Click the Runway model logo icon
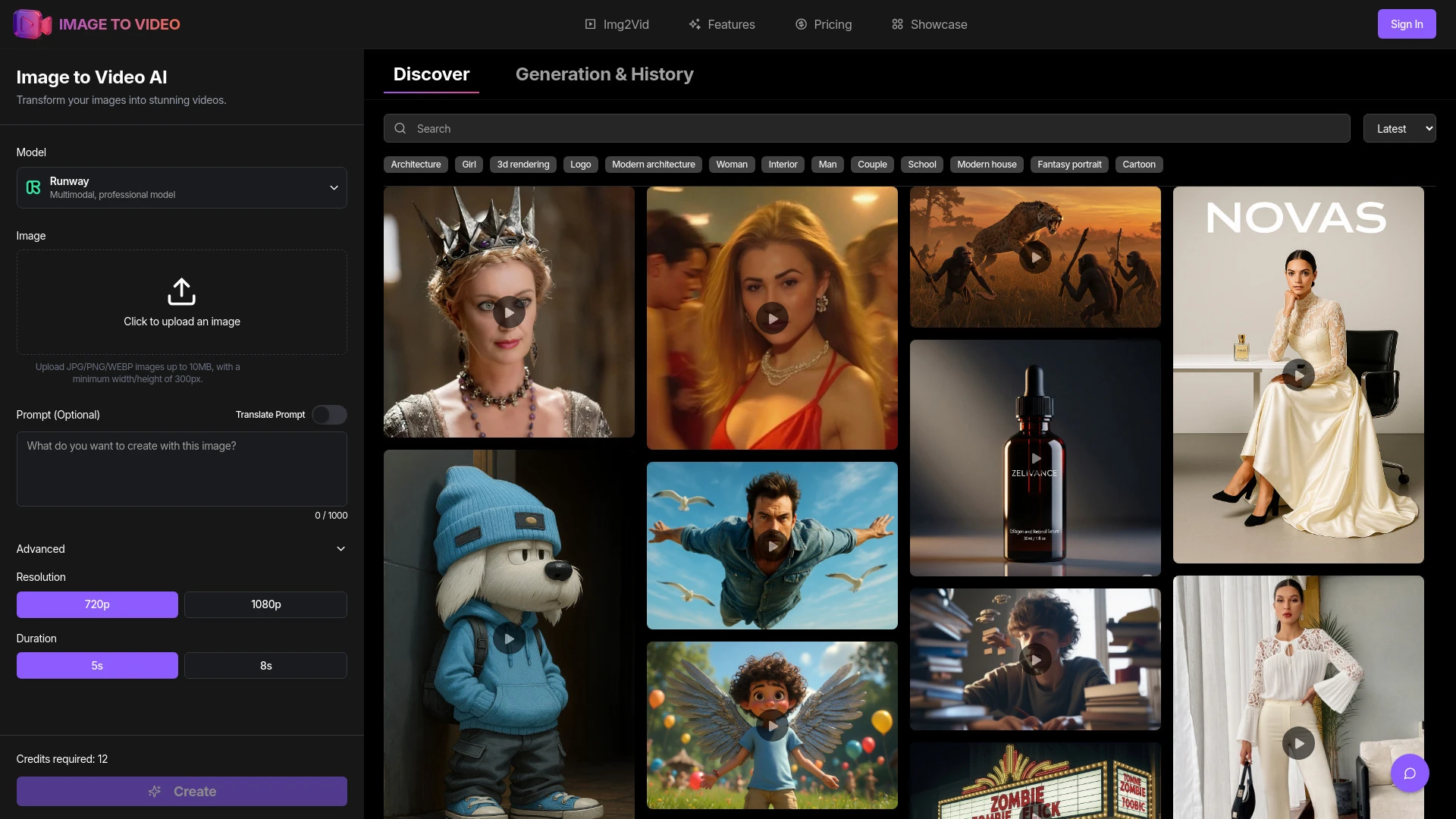The image size is (1456, 819). pyautogui.click(x=33, y=187)
